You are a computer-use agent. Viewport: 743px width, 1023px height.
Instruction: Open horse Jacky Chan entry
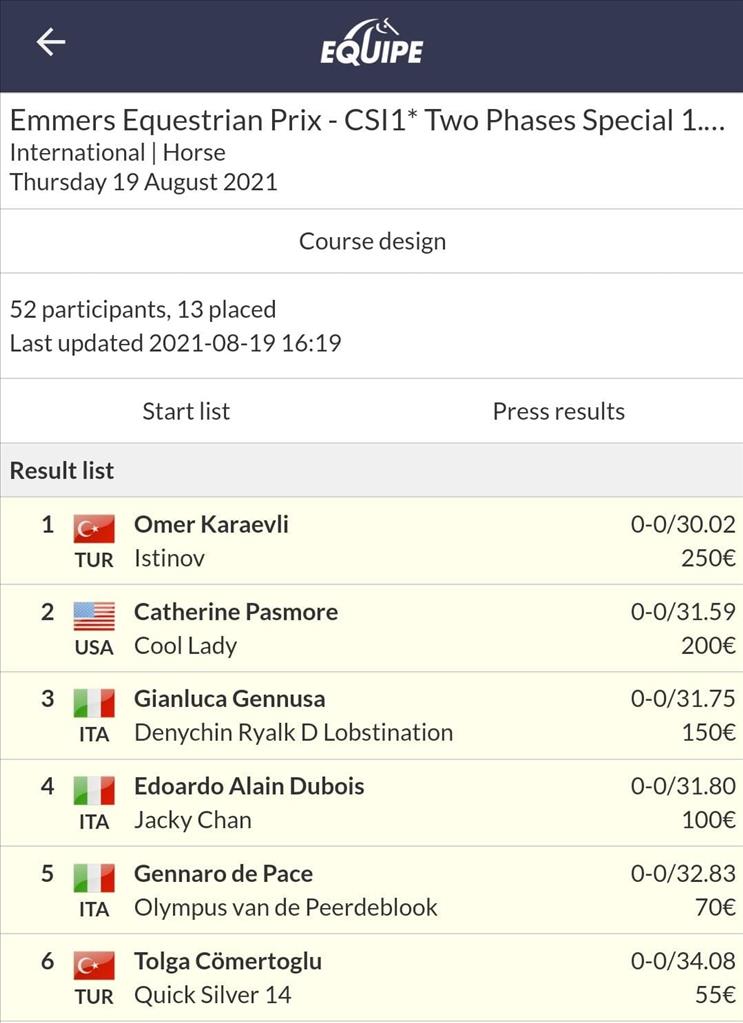point(192,821)
